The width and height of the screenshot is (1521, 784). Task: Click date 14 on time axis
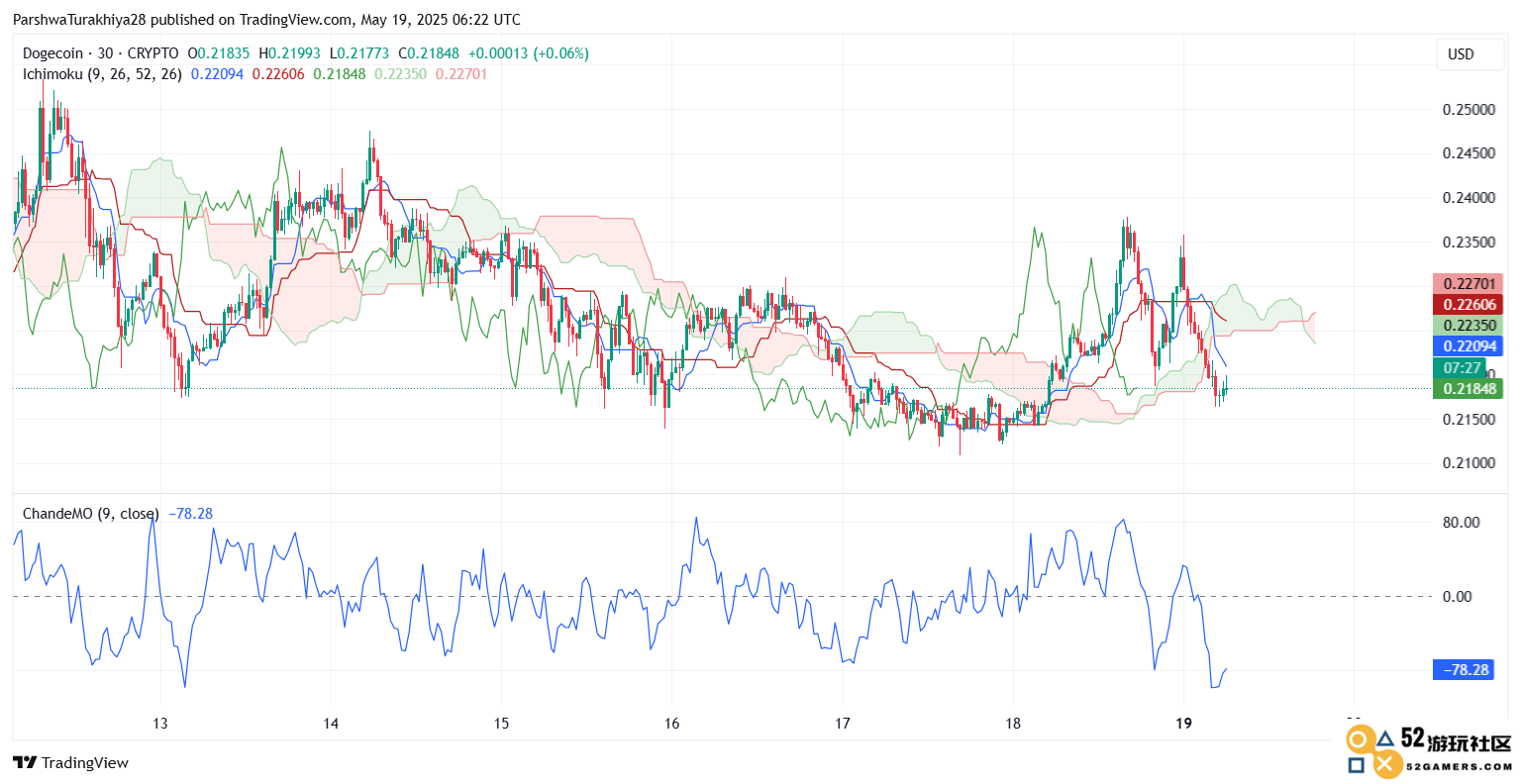331,724
